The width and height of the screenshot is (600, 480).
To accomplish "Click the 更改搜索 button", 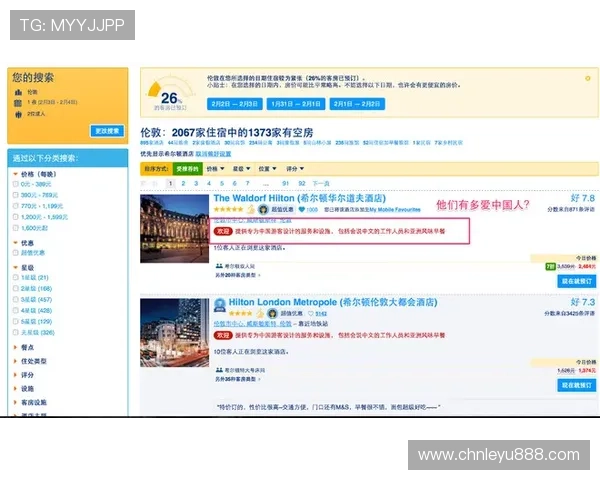I will tap(107, 131).
